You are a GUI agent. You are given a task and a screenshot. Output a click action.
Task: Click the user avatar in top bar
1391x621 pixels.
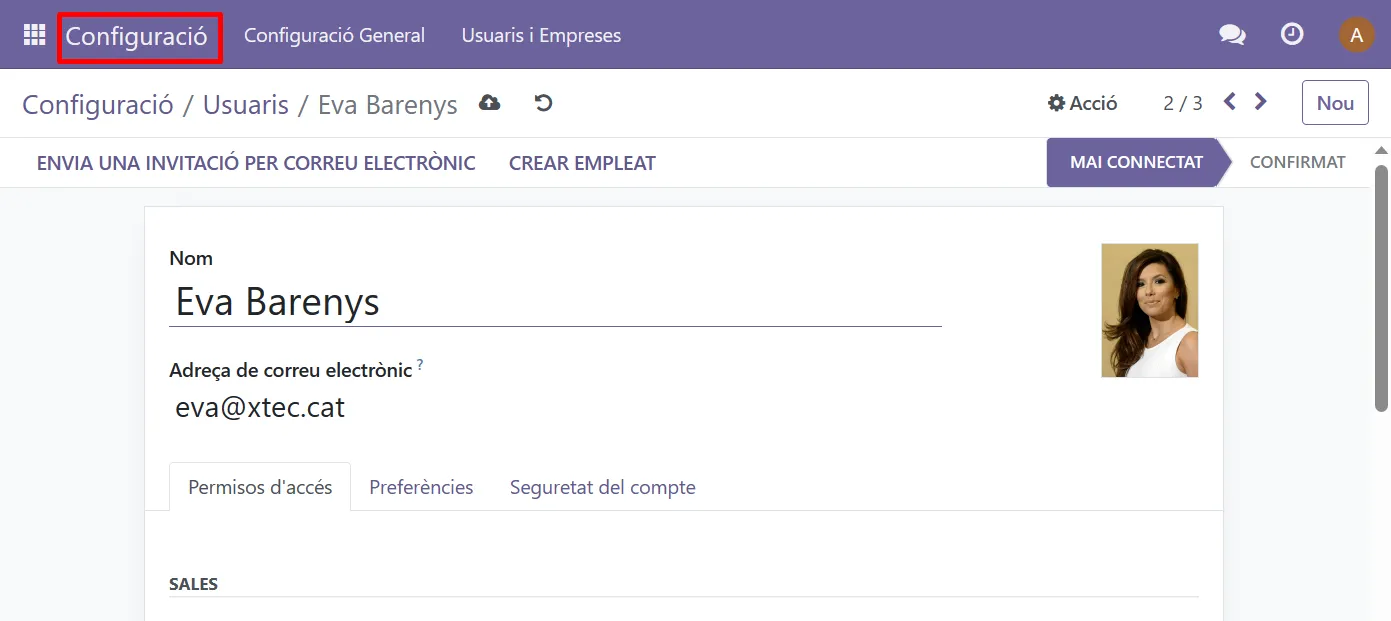(x=1356, y=35)
